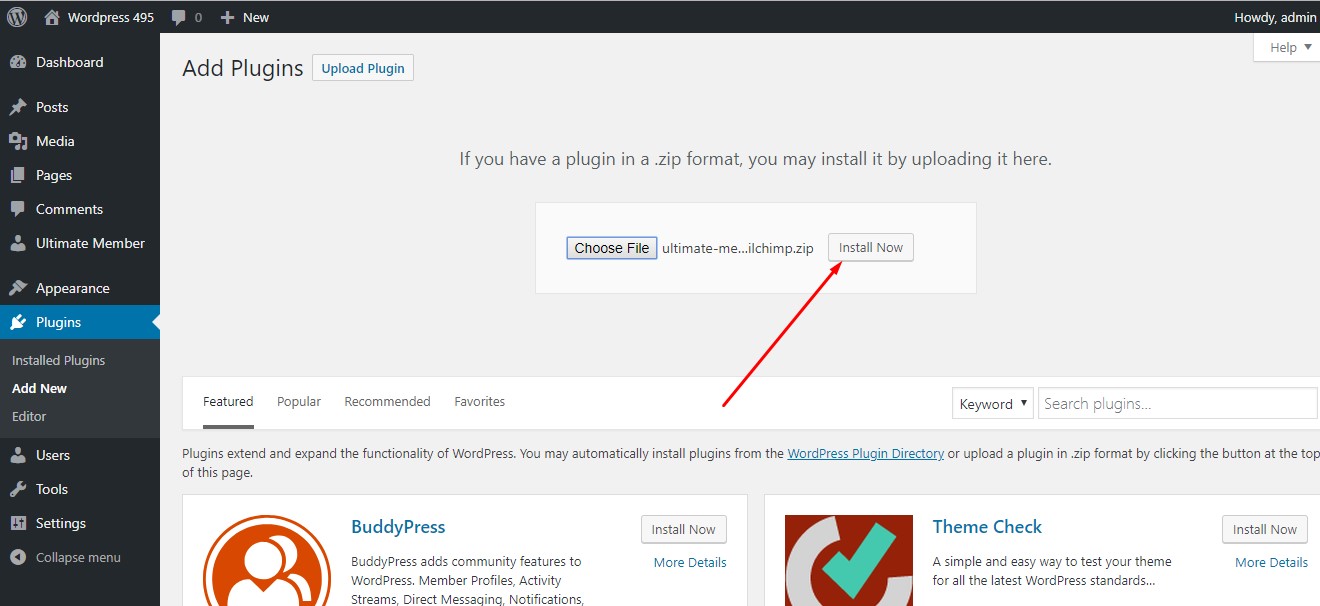The width and height of the screenshot is (1320, 606).
Task: Open the Pages menu label
Action: click(x=54, y=175)
